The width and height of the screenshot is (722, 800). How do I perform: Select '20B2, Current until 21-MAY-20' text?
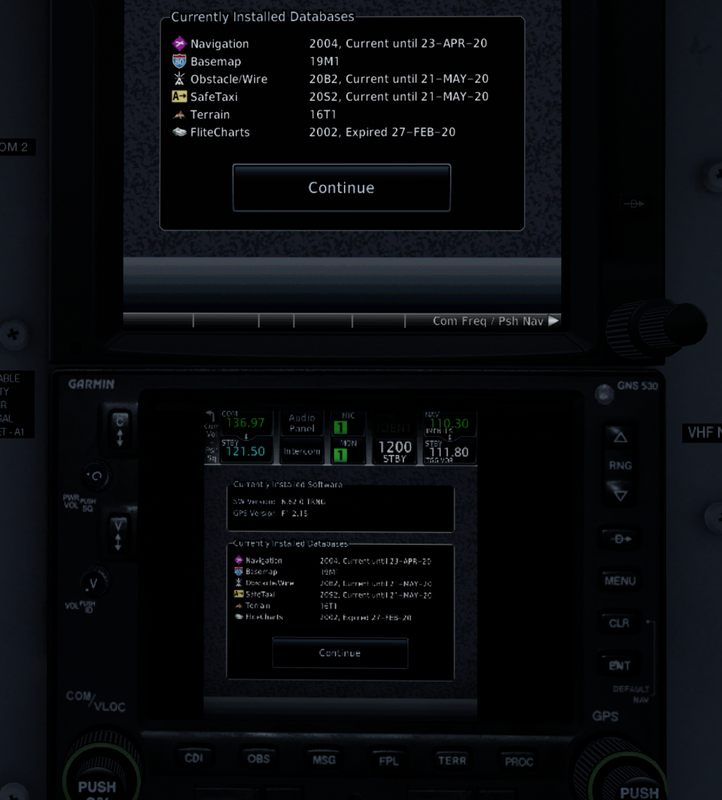(399, 79)
